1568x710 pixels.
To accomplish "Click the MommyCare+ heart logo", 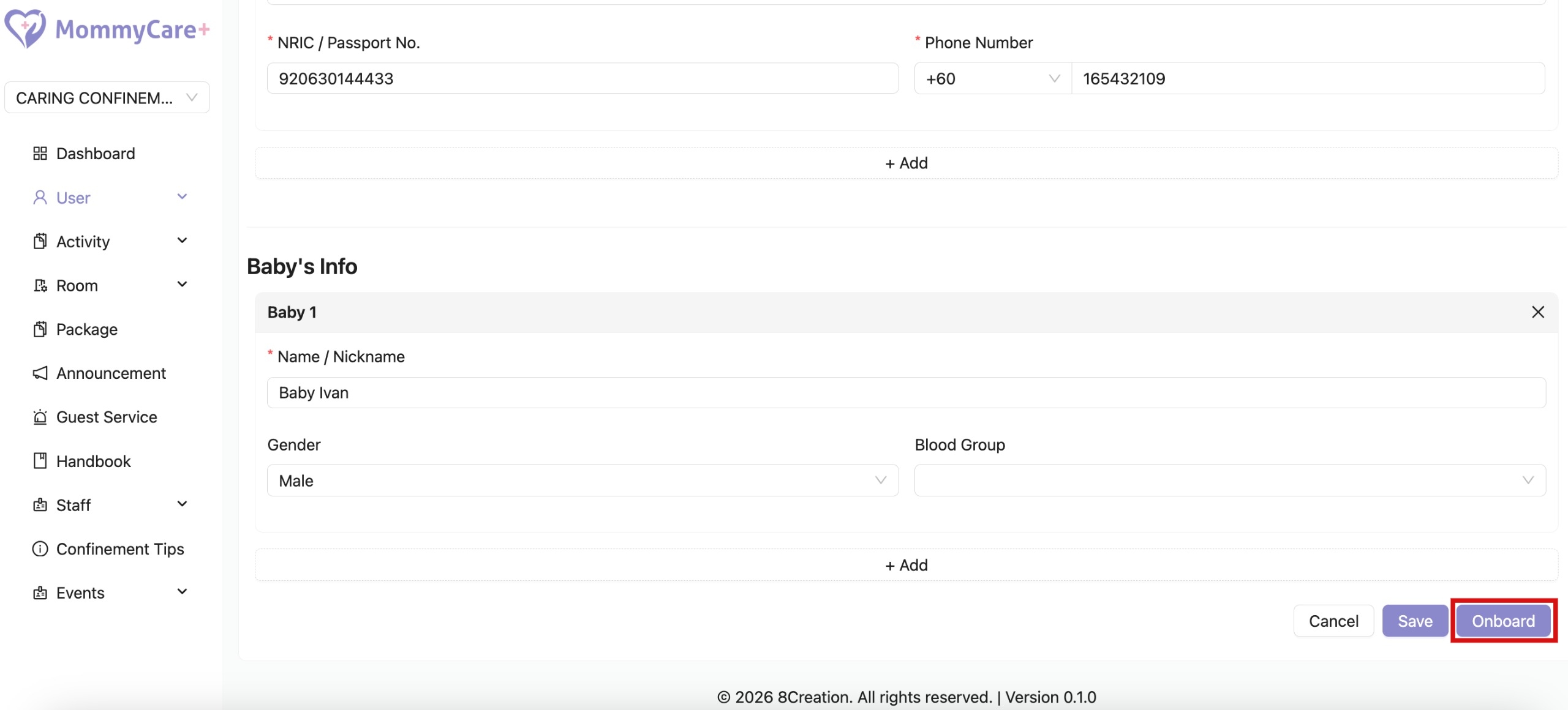I will click(x=24, y=28).
